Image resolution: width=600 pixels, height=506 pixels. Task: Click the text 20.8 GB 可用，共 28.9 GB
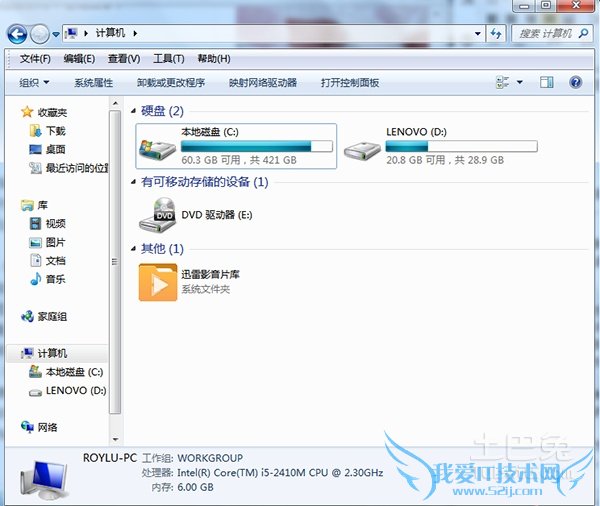pos(445,160)
